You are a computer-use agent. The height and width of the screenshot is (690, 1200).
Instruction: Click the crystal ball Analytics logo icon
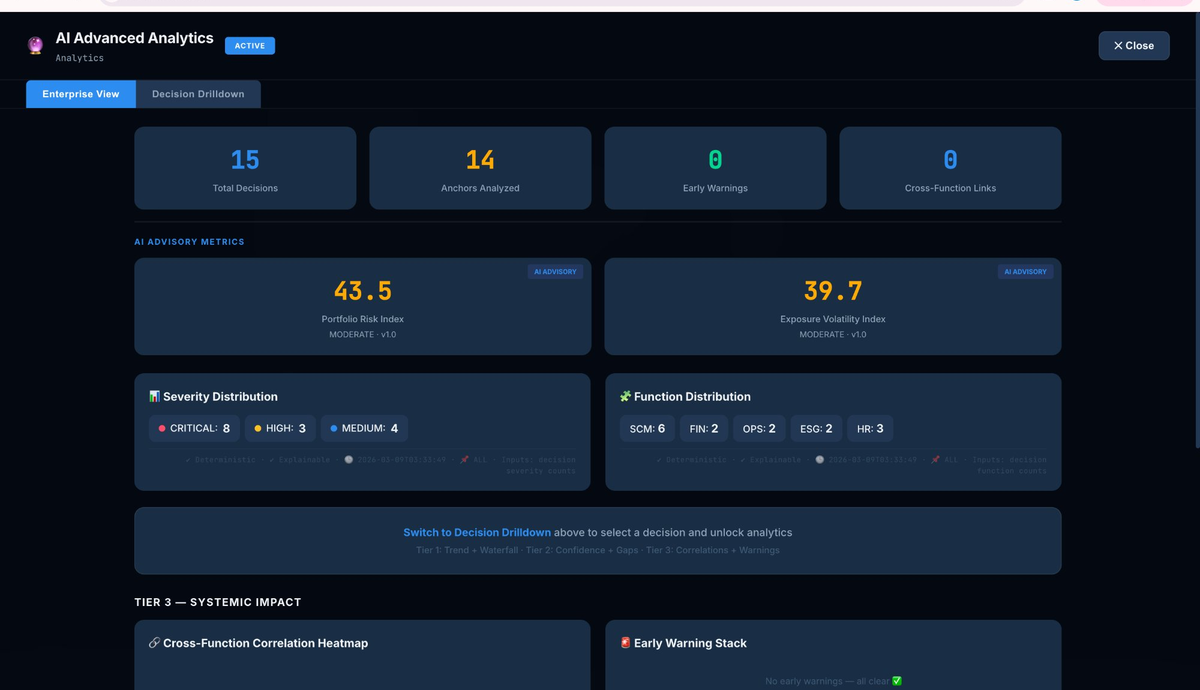tap(33, 45)
